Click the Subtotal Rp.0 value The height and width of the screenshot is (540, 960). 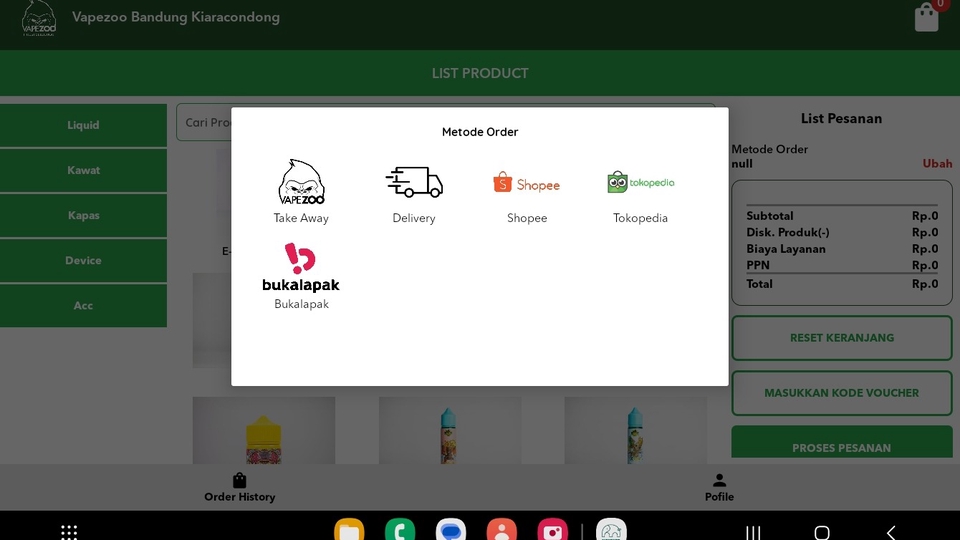pos(924,216)
